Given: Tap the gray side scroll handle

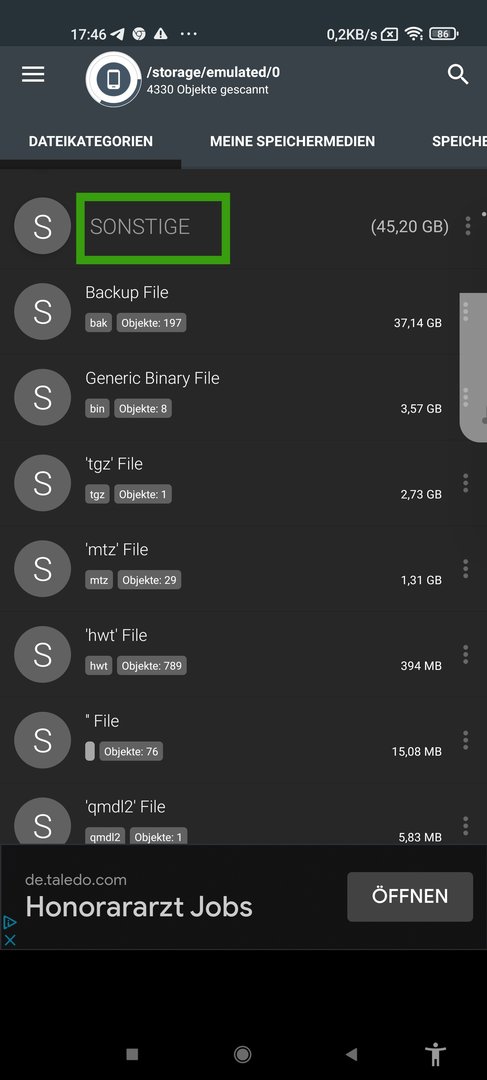Looking at the screenshot, I should [x=474, y=367].
